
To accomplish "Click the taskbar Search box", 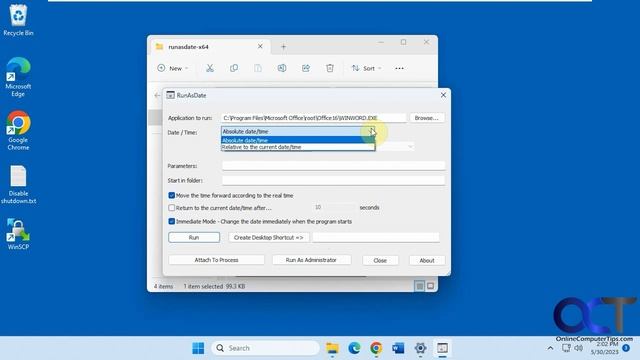I will tap(265, 348).
